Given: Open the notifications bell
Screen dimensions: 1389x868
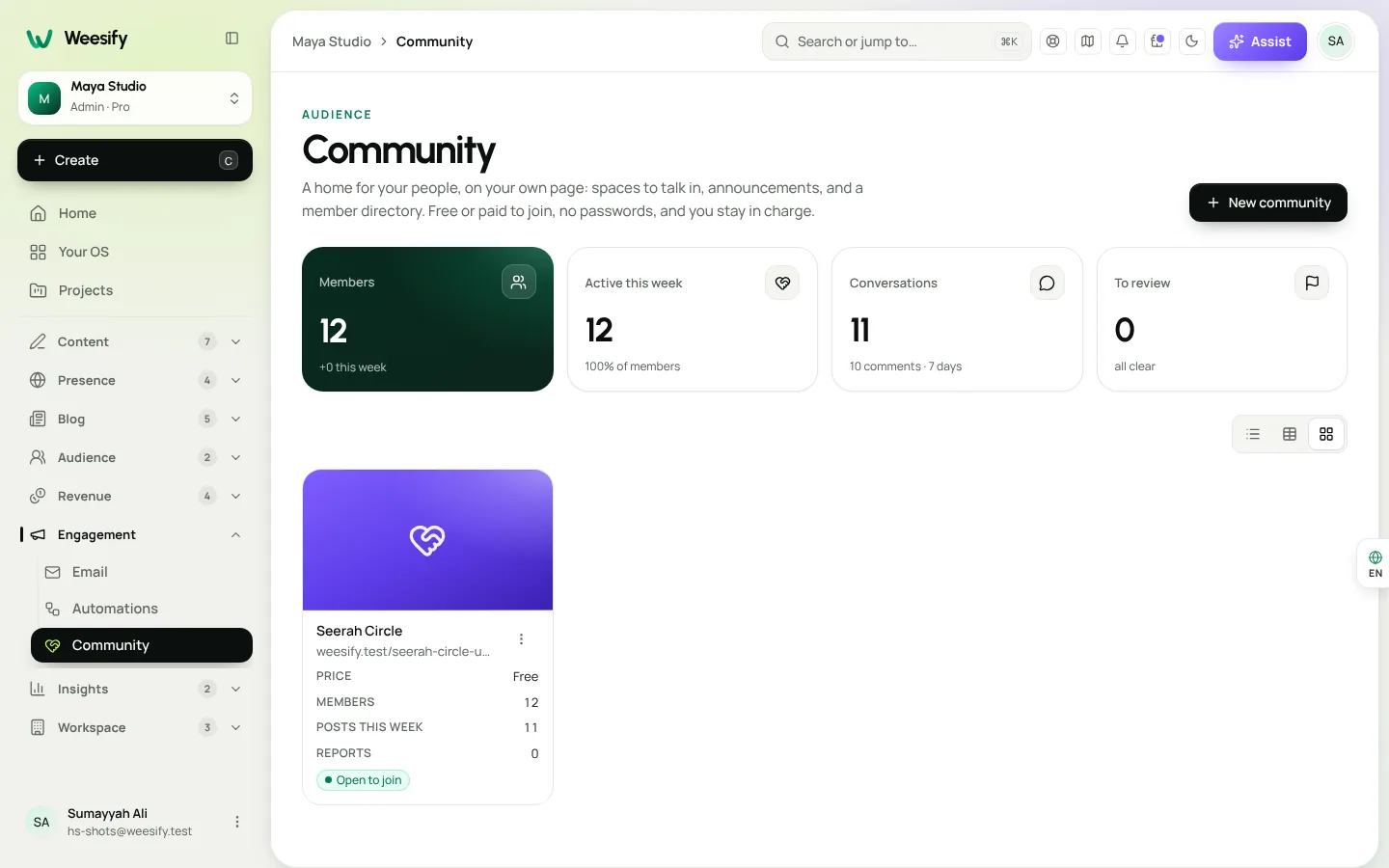Looking at the screenshot, I should coord(1123,41).
